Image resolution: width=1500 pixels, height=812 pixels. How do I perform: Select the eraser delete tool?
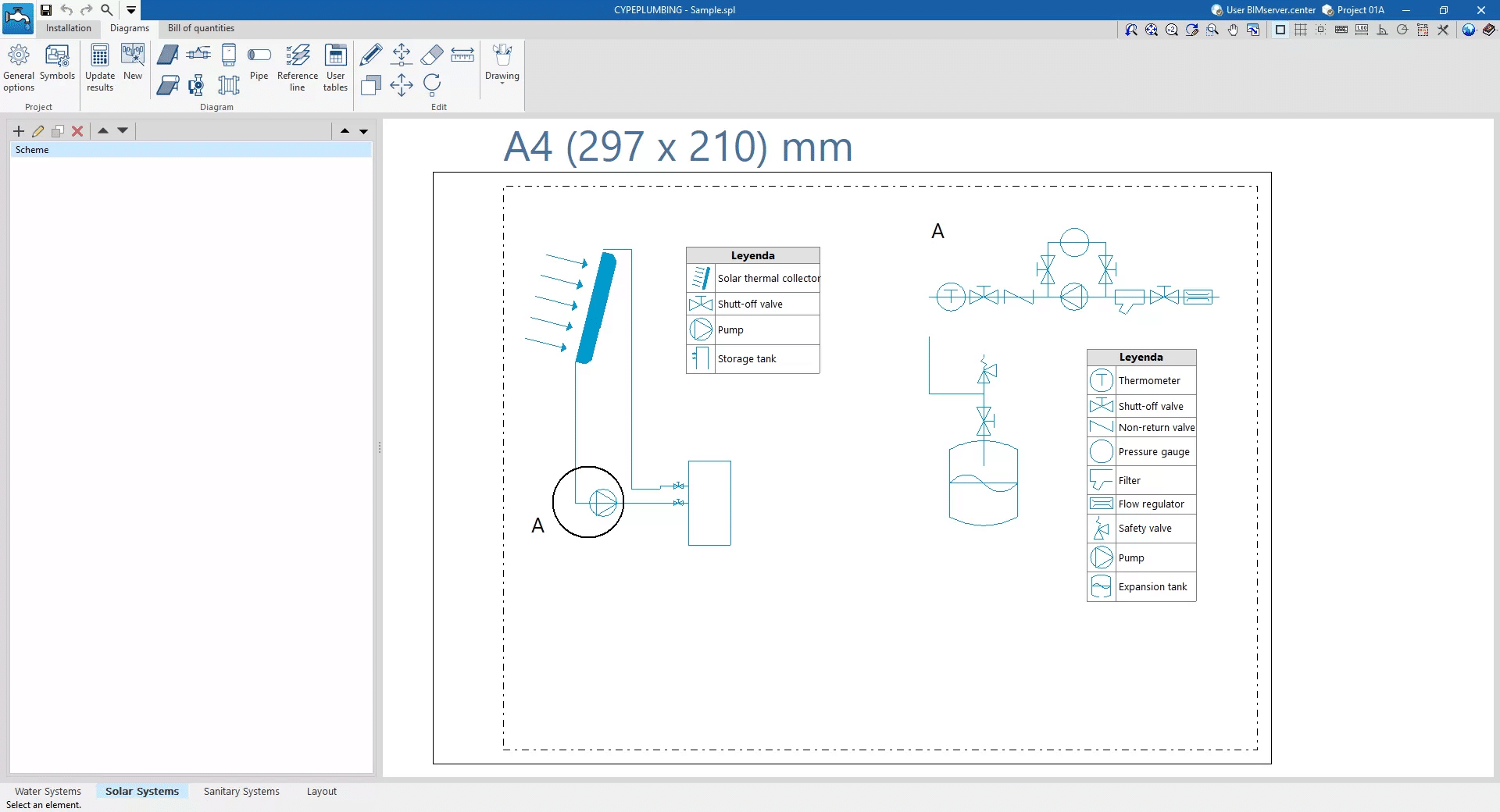coord(431,55)
